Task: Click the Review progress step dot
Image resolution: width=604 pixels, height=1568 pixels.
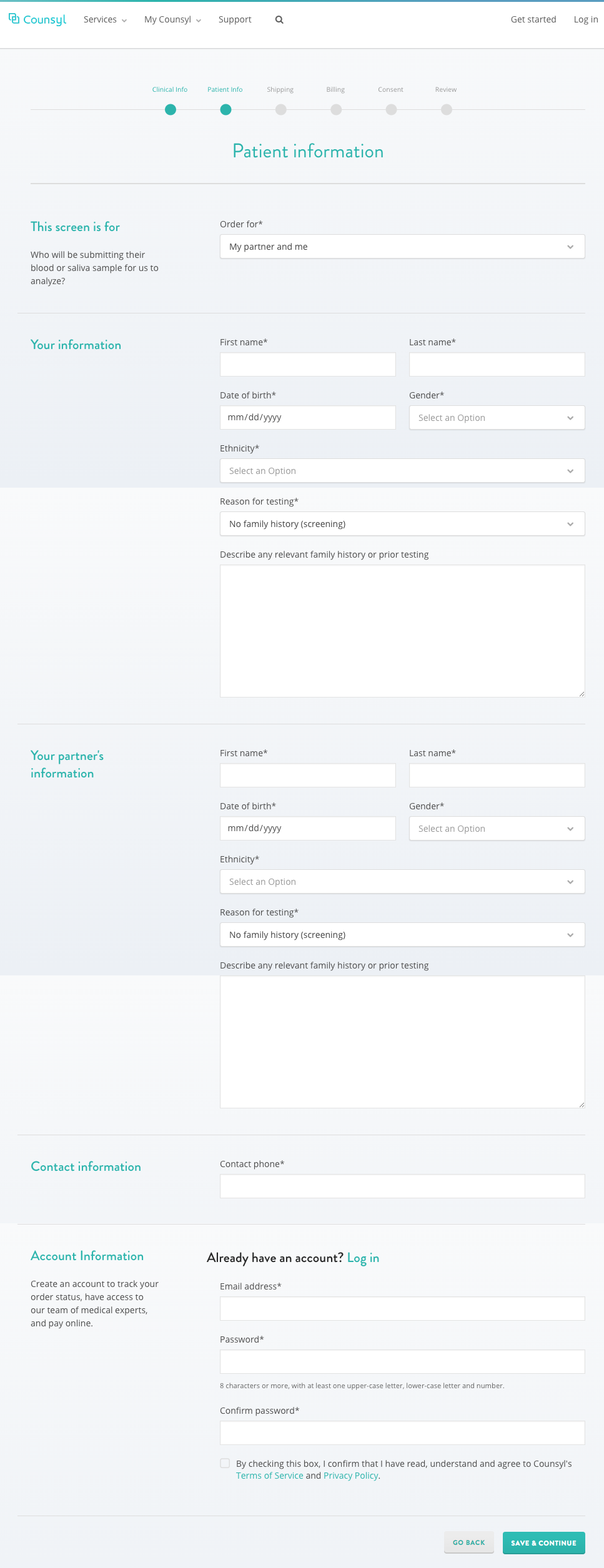Action: pyautogui.click(x=447, y=110)
